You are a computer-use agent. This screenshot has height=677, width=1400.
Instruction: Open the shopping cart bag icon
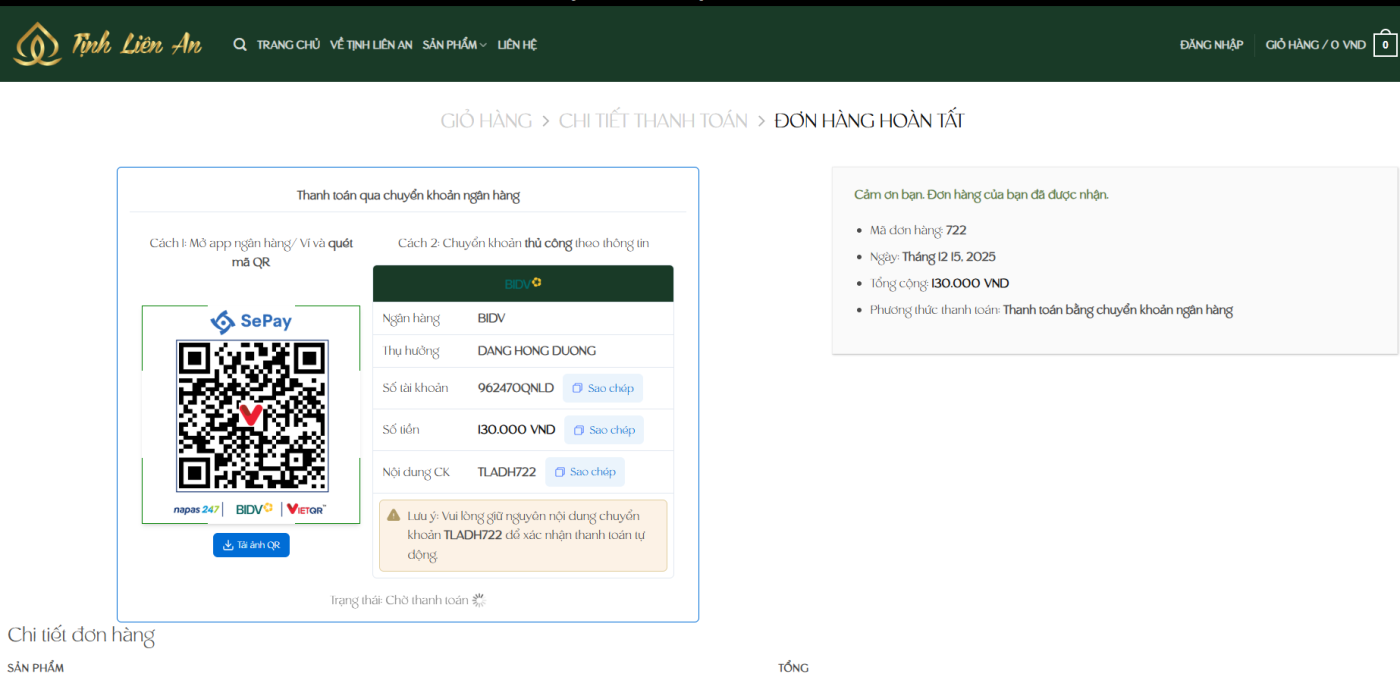click(x=1385, y=44)
